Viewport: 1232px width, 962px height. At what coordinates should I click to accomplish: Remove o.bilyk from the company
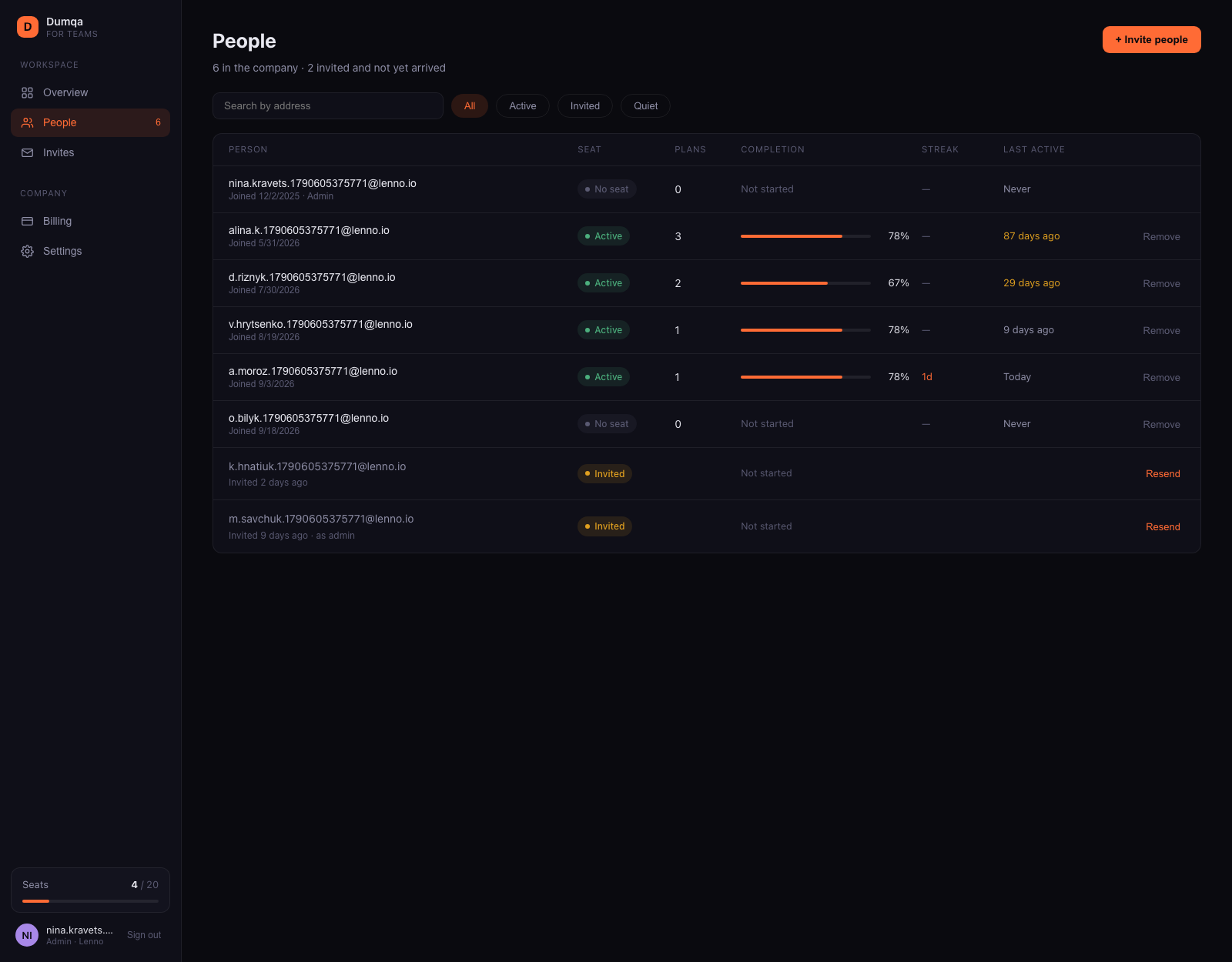(x=1161, y=425)
